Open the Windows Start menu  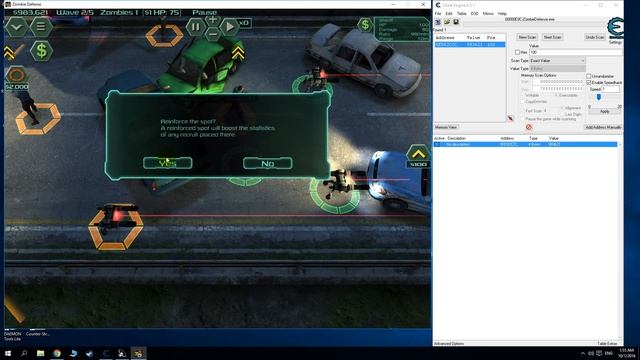point(8,353)
